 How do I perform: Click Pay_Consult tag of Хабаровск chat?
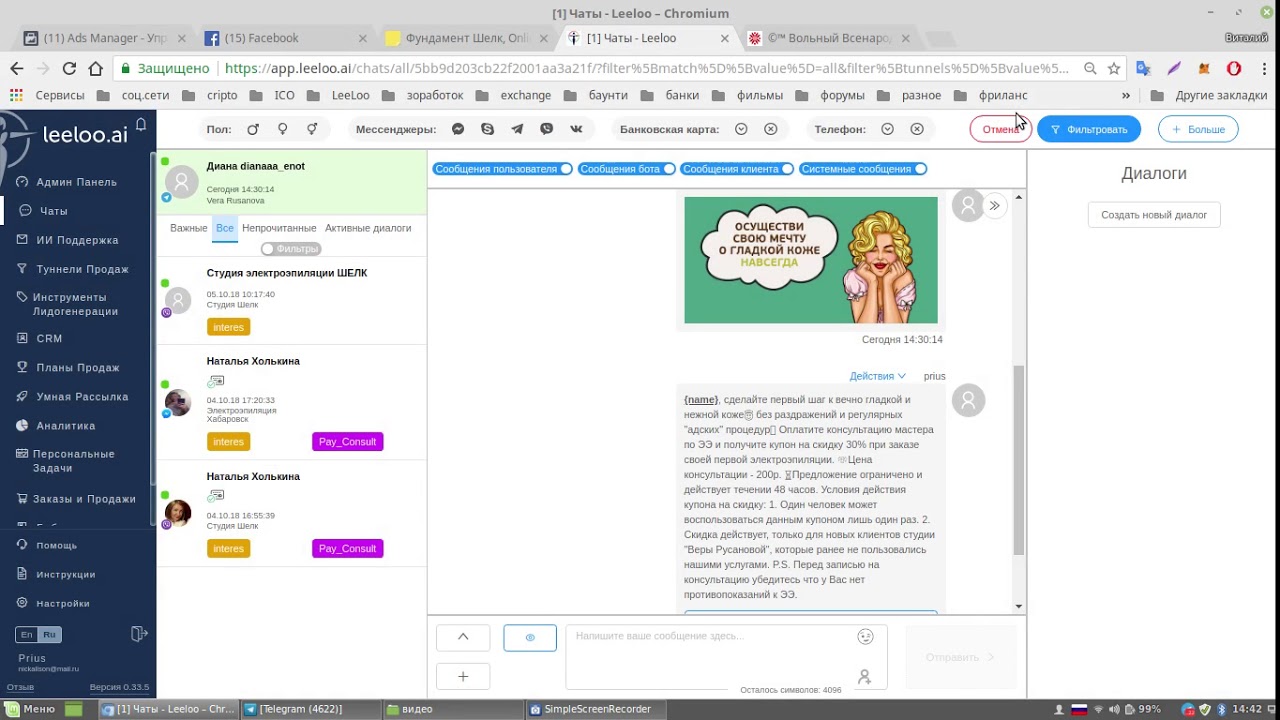pos(347,442)
